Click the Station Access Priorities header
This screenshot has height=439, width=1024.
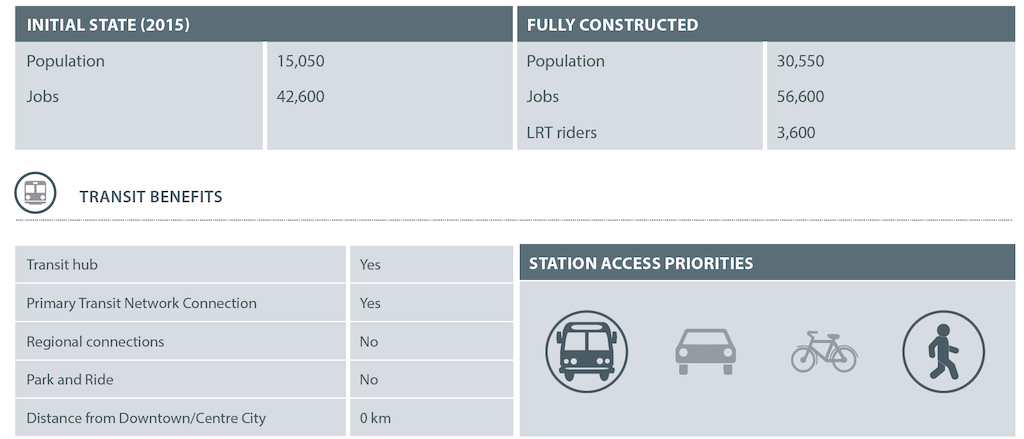pos(767,263)
